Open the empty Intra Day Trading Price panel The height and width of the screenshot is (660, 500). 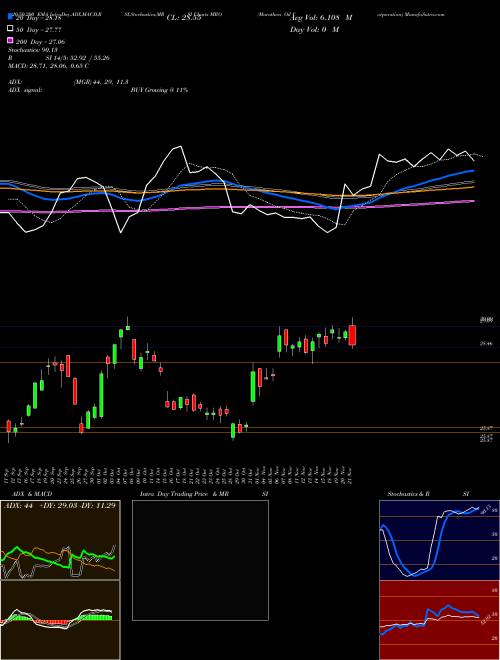(200, 560)
